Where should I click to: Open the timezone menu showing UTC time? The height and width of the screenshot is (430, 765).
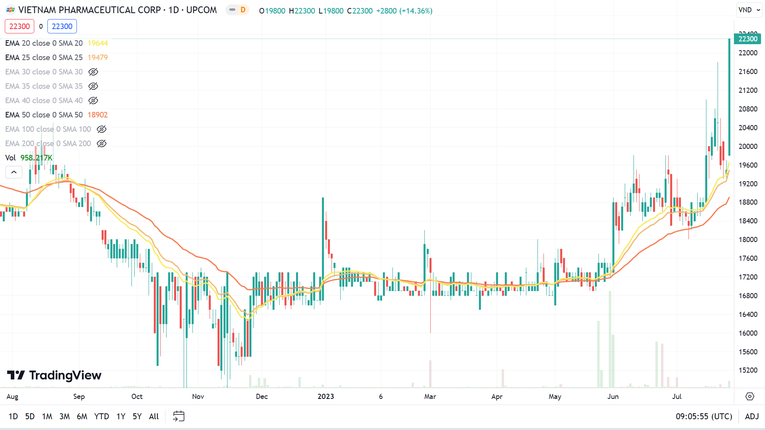point(703,416)
